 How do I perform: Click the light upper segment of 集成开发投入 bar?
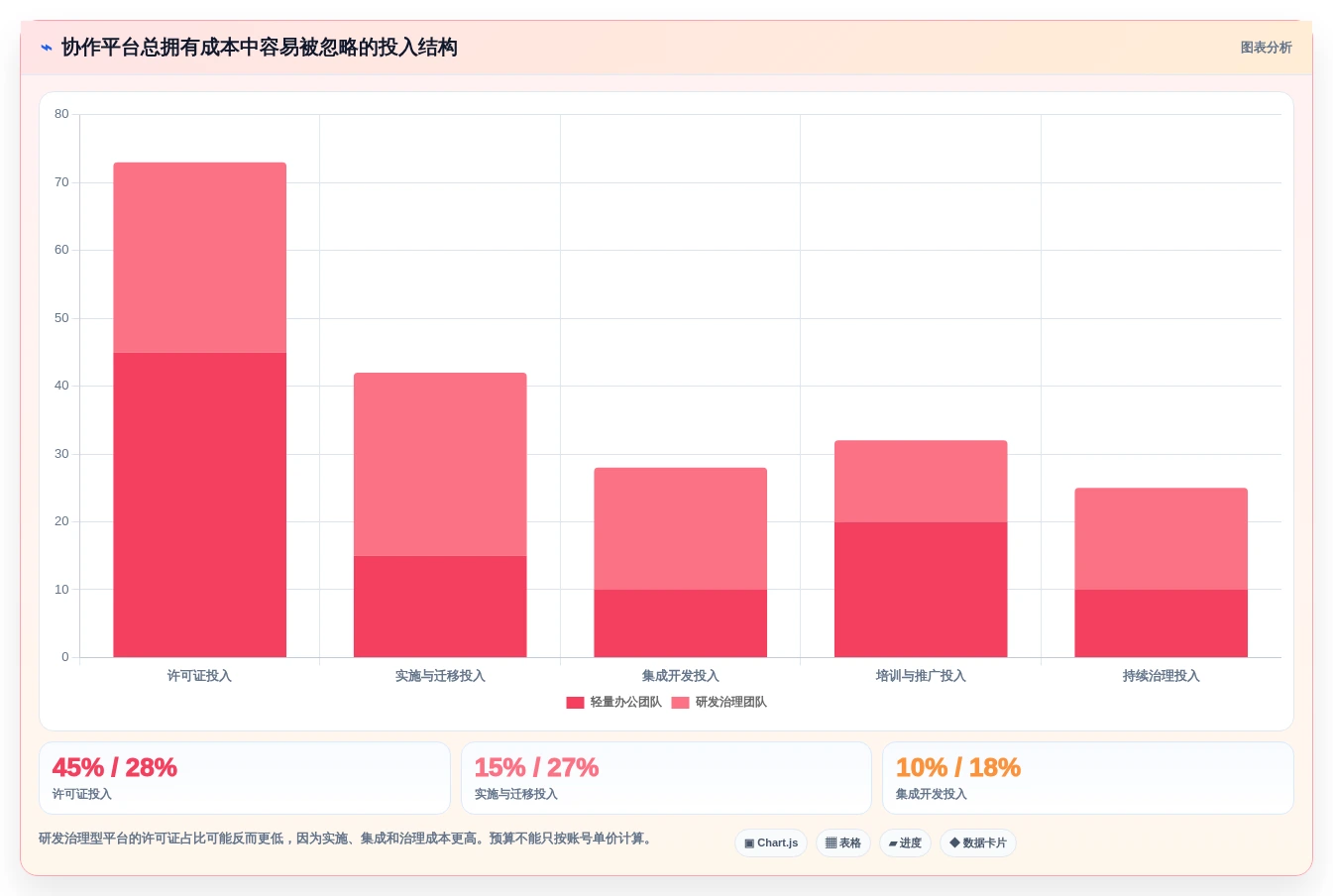click(681, 528)
